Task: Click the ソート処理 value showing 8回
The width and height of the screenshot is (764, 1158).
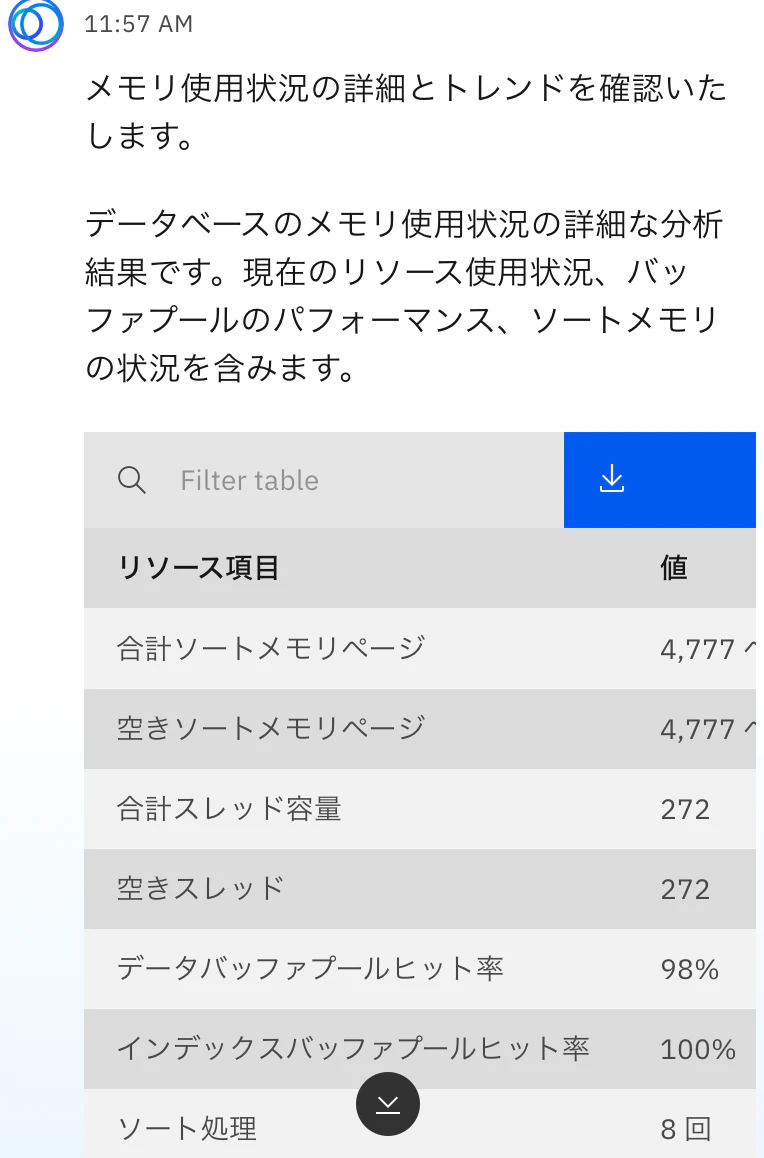Action: point(686,1128)
